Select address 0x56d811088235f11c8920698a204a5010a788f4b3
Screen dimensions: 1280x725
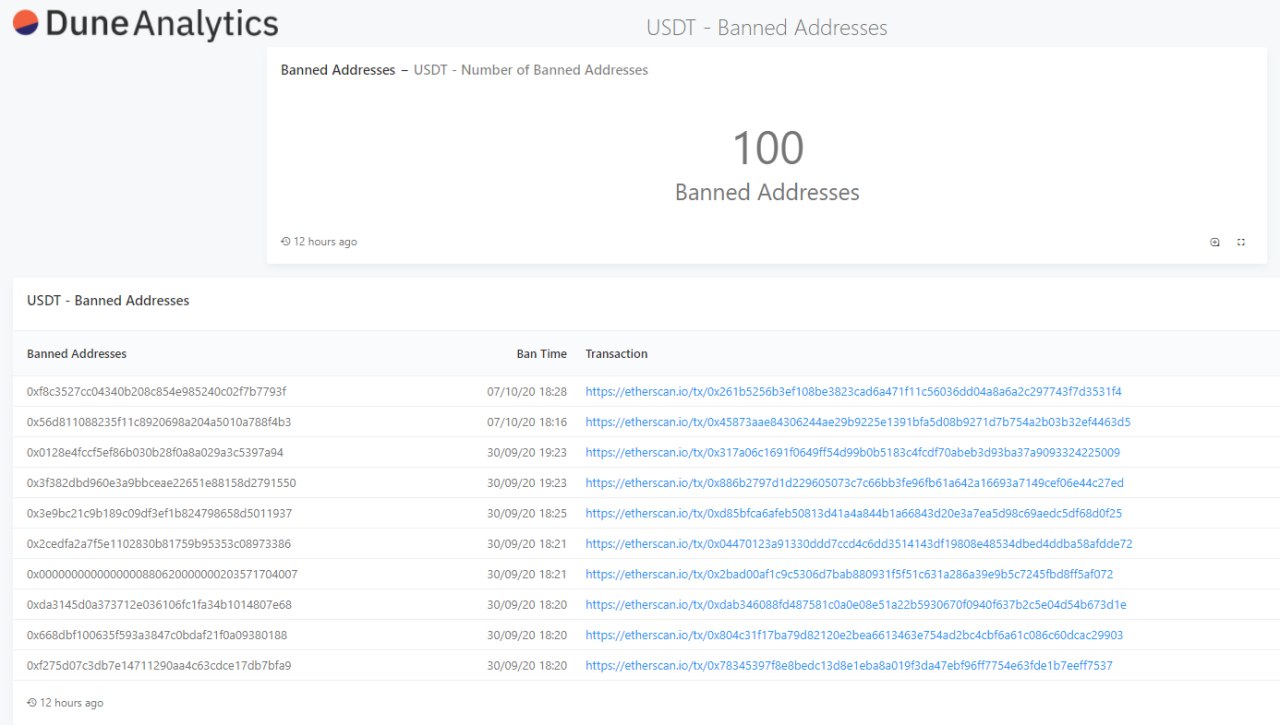tap(159, 422)
